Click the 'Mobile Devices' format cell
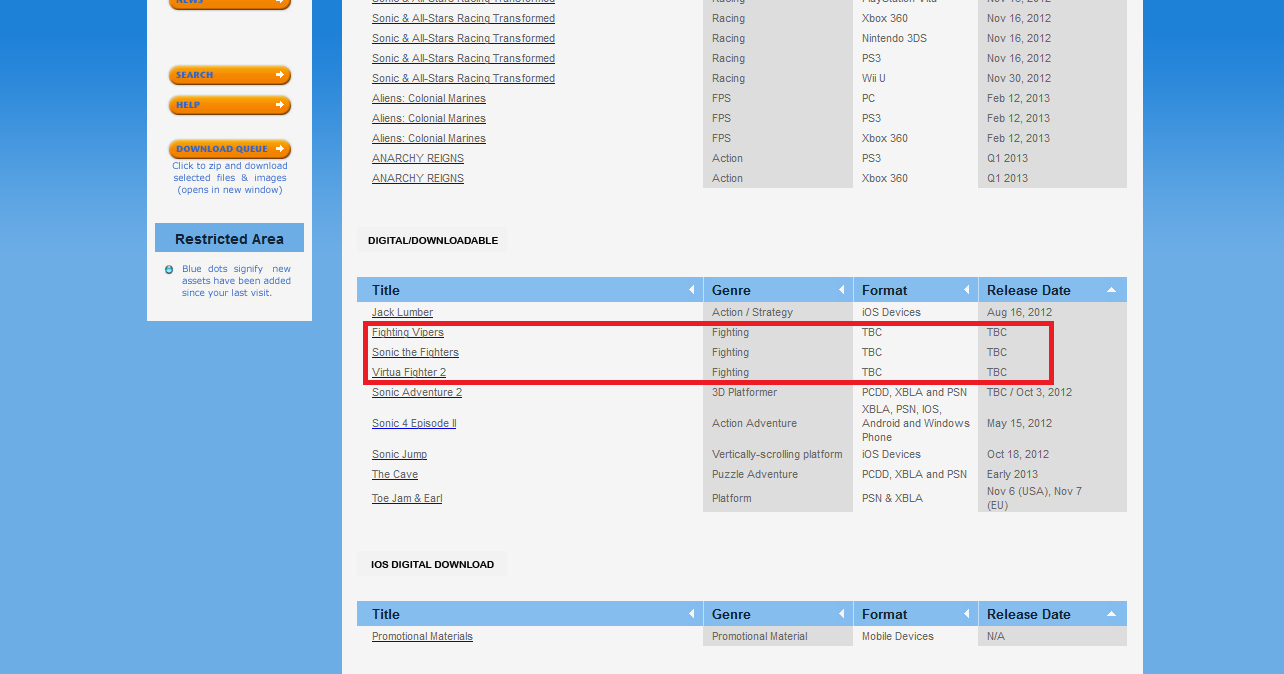 point(898,636)
